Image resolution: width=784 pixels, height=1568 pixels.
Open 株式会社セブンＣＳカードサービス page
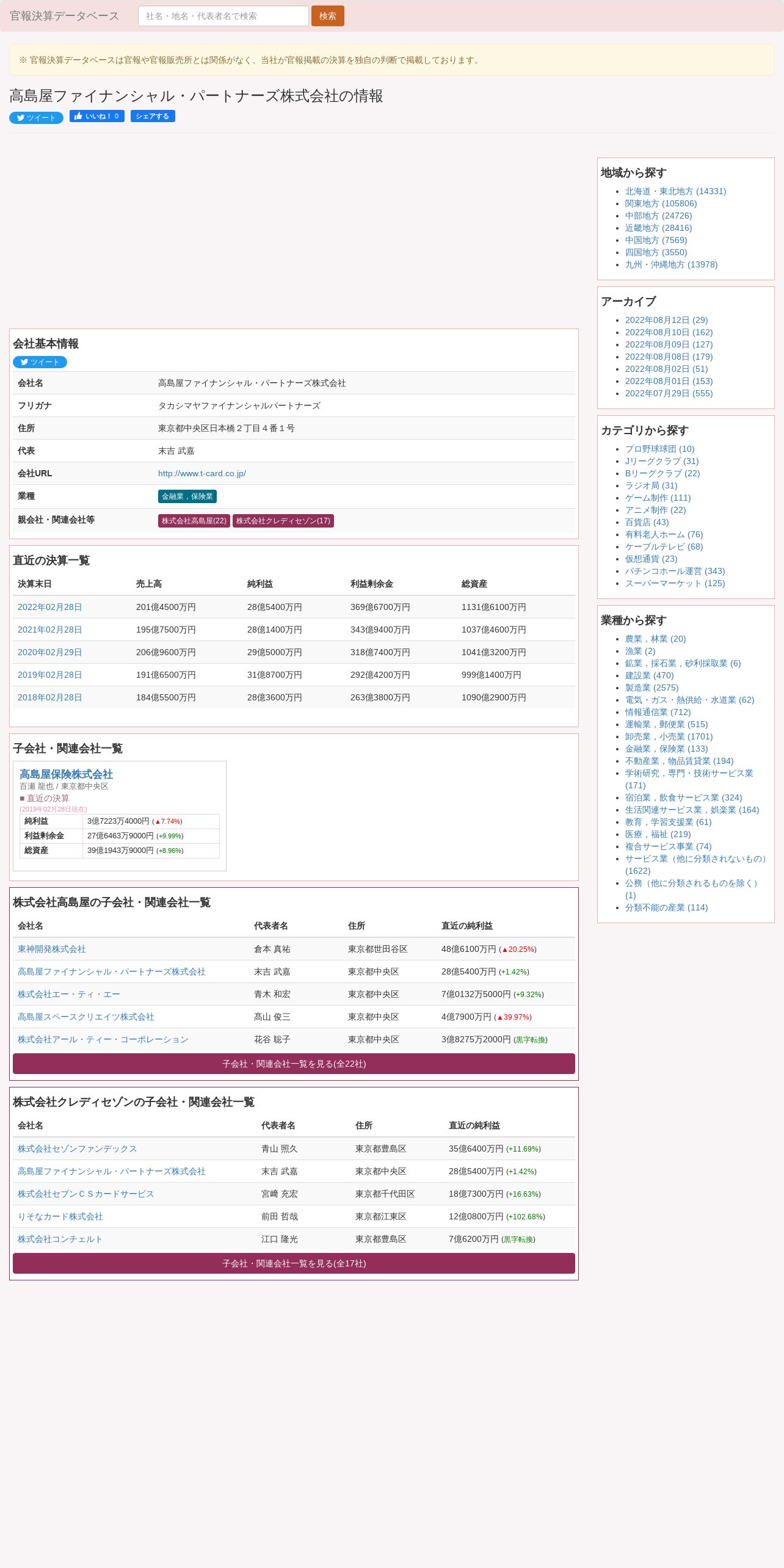(x=86, y=1194)
